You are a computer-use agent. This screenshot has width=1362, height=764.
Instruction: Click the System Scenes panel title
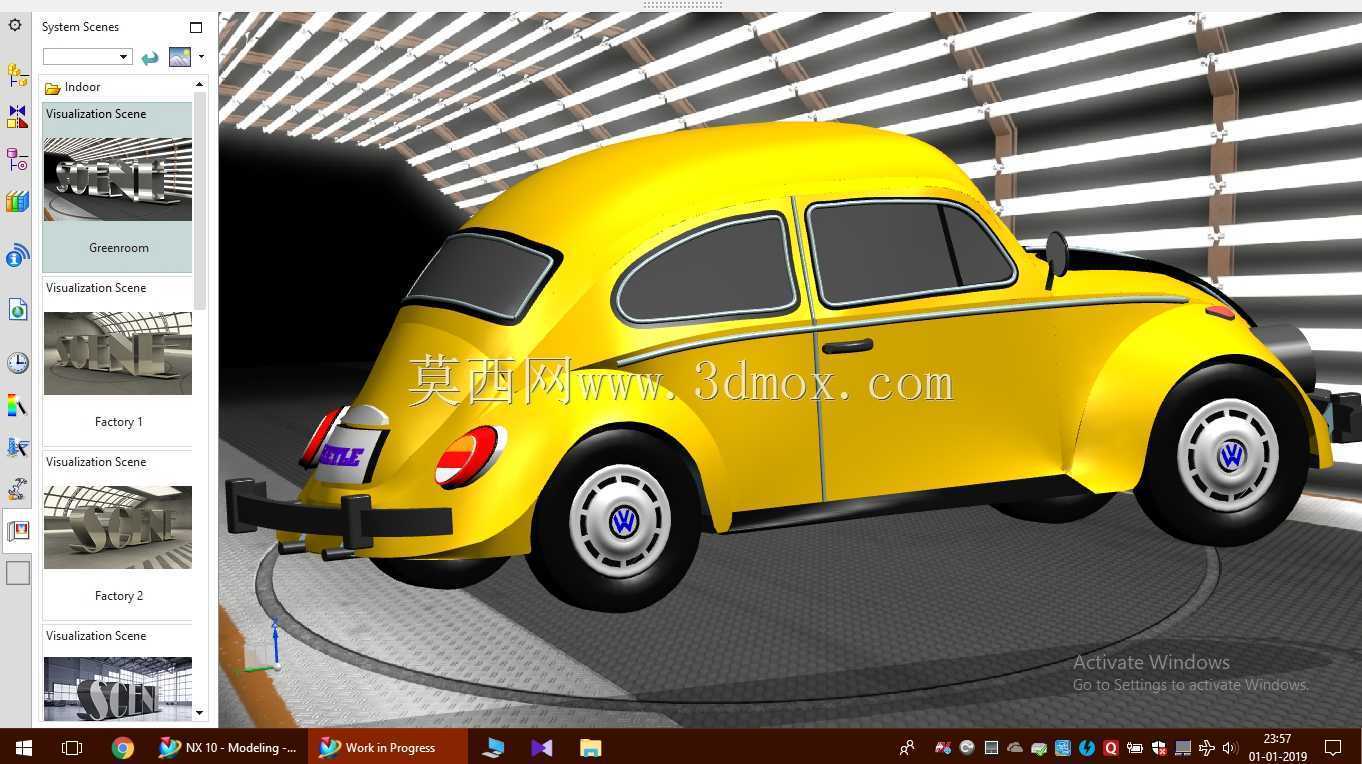[80, 27]
